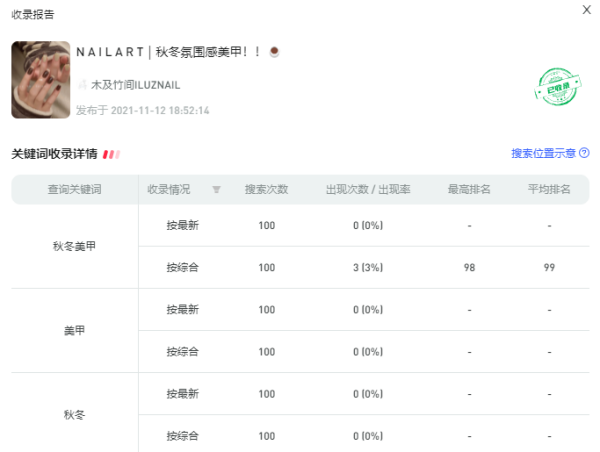Click the 出现次数 / 出现率 column header
This screenshot has height=452, width=600.
368,189
